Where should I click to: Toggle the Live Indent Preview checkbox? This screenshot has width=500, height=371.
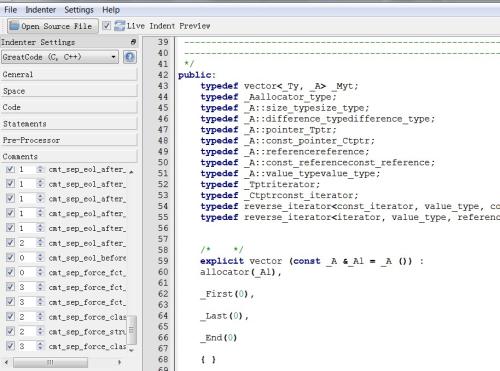point(106,26)
